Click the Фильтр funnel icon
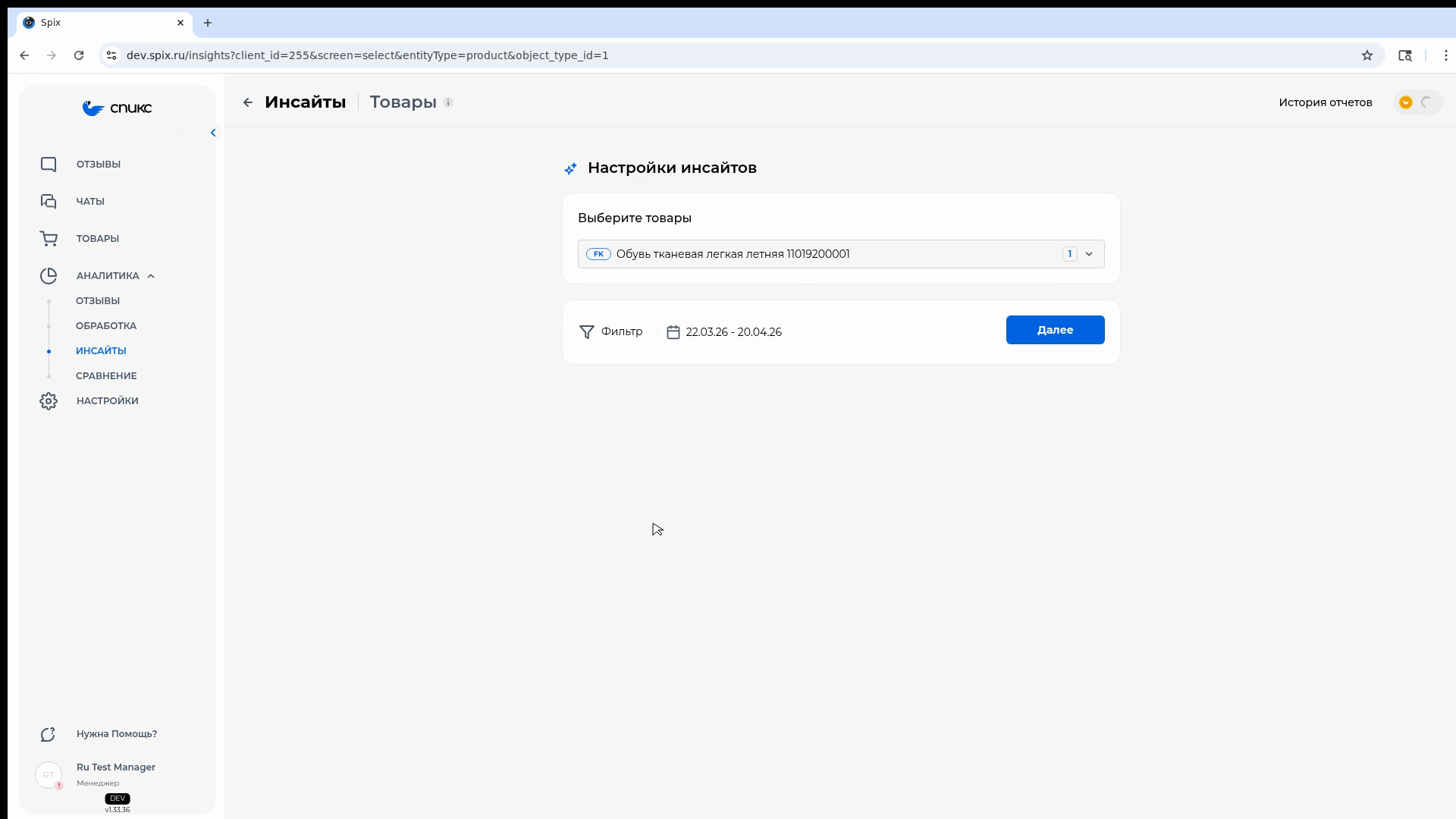1456x819 pixels. click(586, 332)
